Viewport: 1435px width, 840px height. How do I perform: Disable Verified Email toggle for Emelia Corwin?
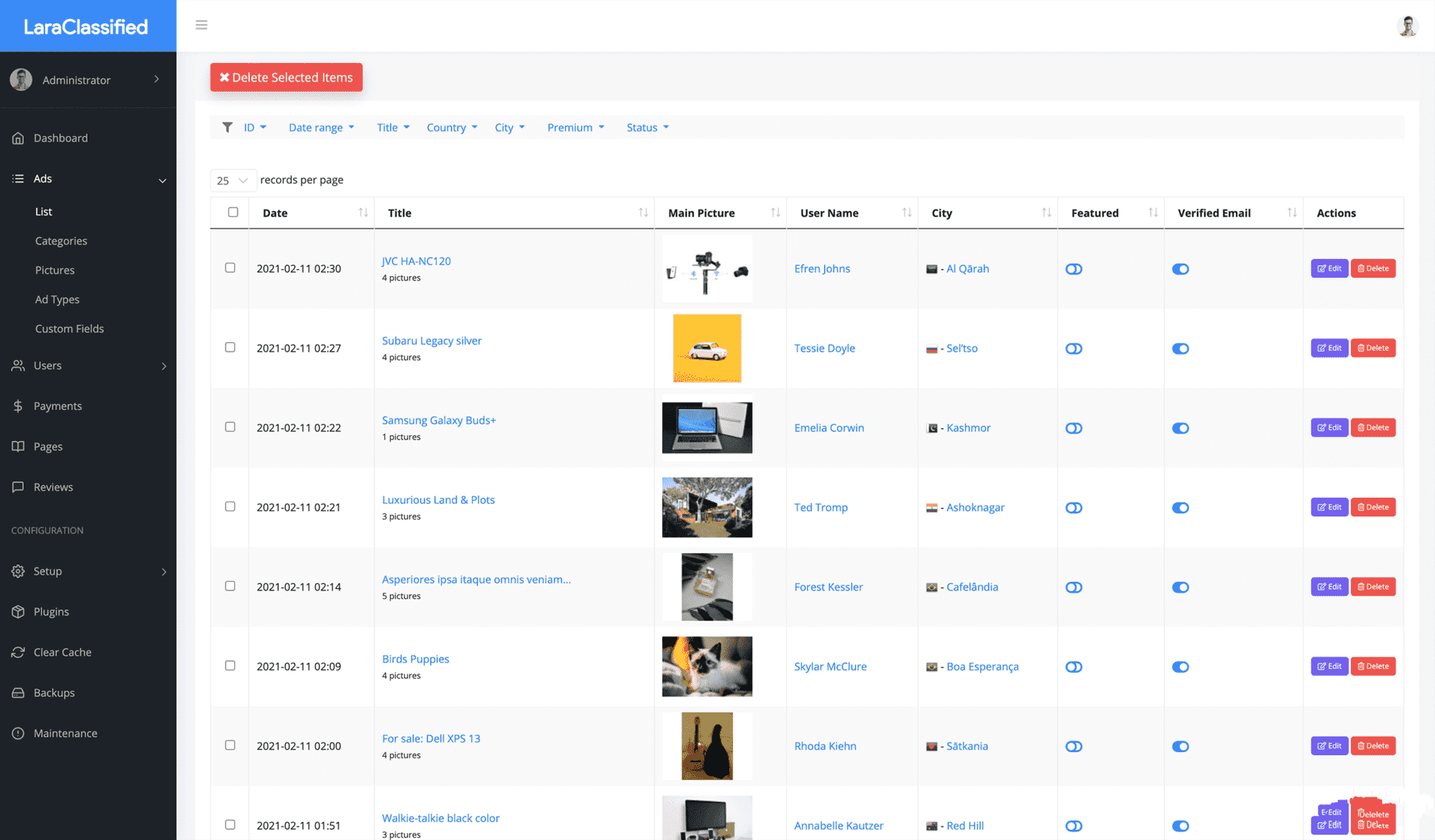1180,428
